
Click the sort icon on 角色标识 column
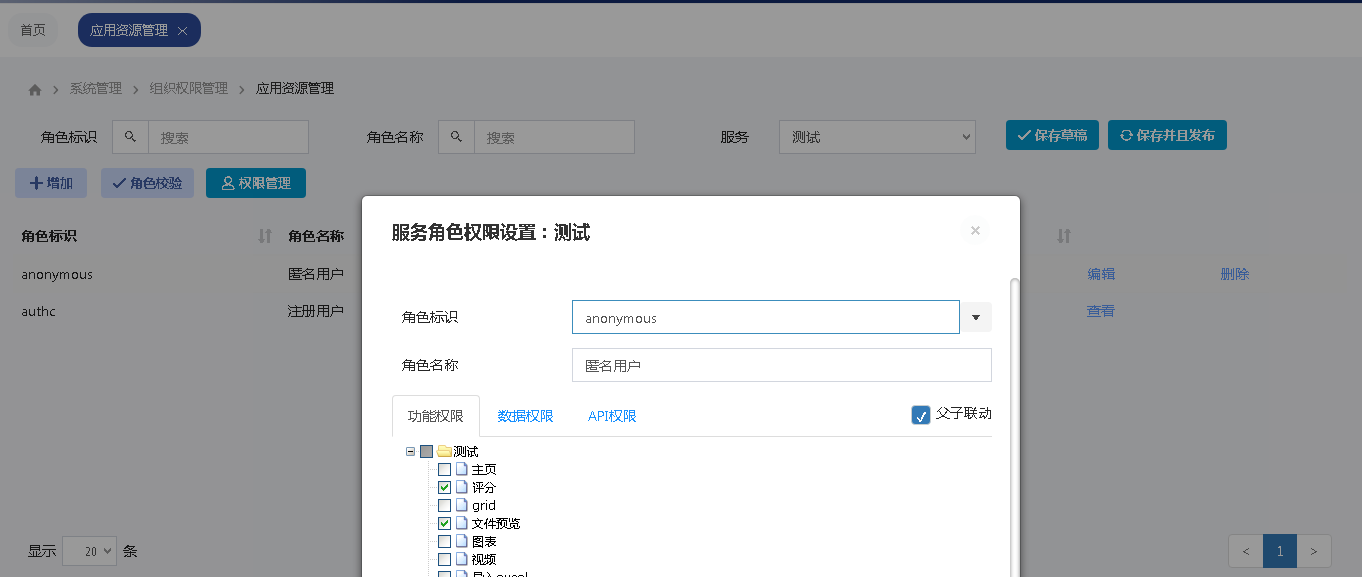[265, 236]
